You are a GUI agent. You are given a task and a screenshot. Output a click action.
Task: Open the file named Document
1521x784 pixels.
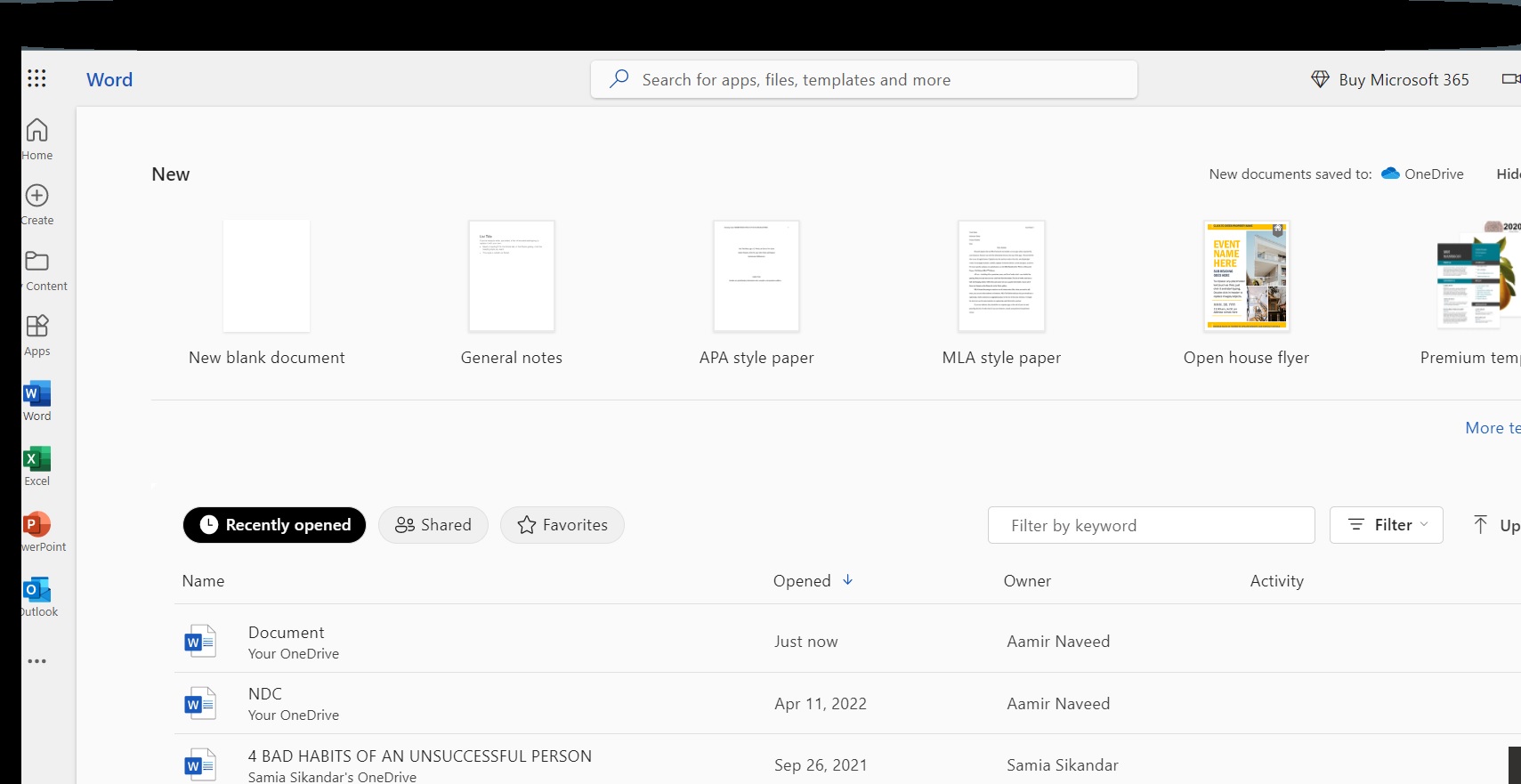pyautogui.click(x=286, y=632)
